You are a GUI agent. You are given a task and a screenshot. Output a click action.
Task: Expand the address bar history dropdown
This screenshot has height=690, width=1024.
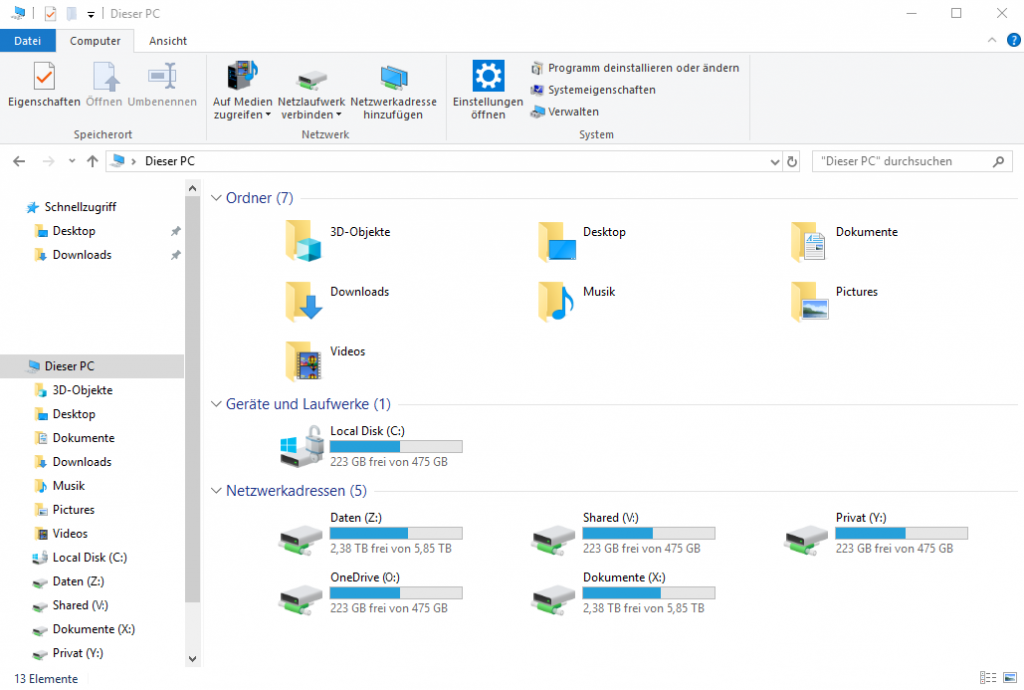pos(775,161)
